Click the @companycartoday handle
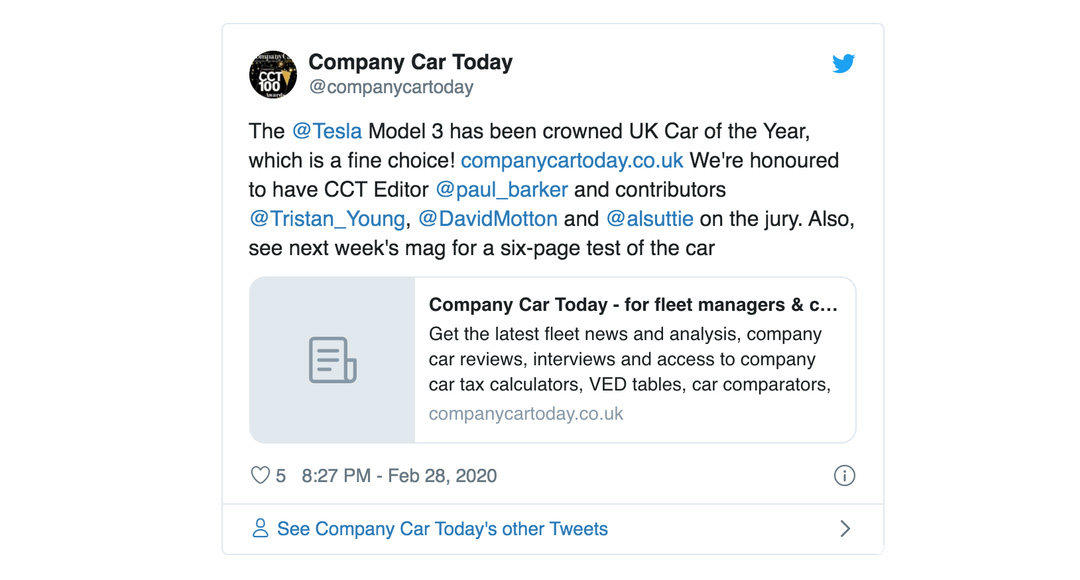 (x=391, y=88)
